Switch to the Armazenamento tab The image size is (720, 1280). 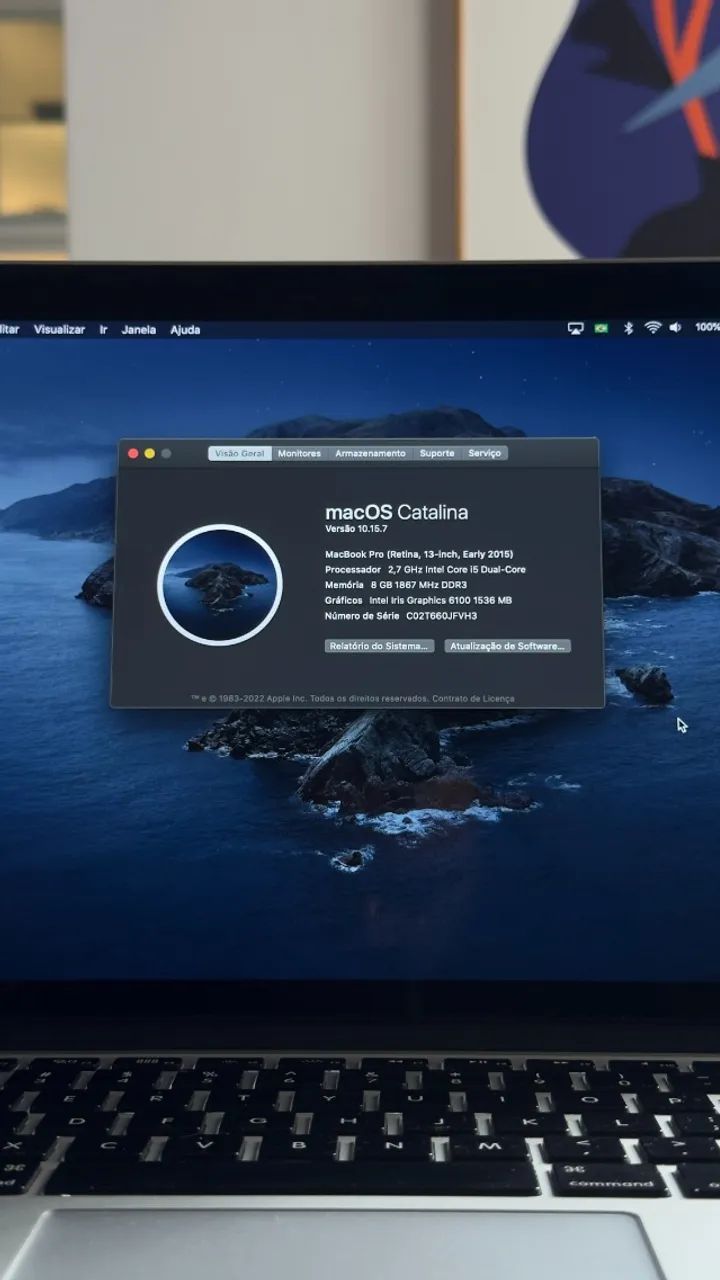(x=370, y=453)
